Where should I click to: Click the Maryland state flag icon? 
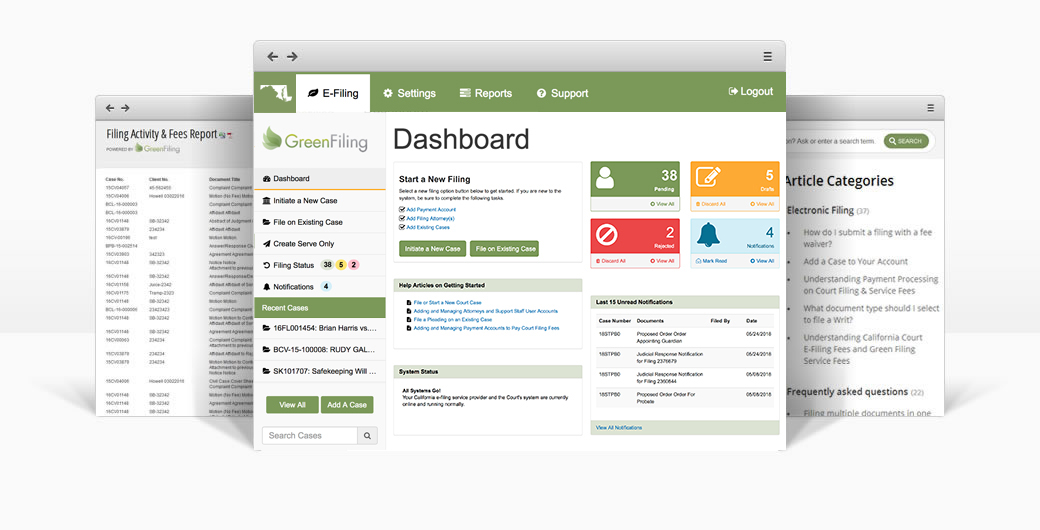click(x=275, y=93)
